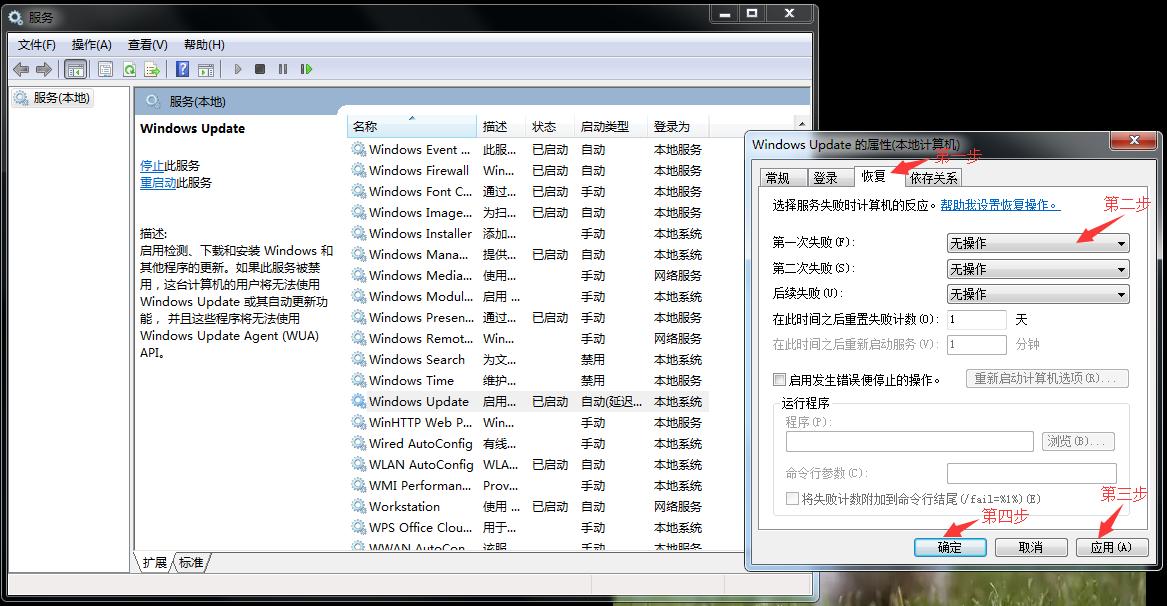Click the start service toolbar icon
This screenshot has height=606, width=1167.
[238, 68]
